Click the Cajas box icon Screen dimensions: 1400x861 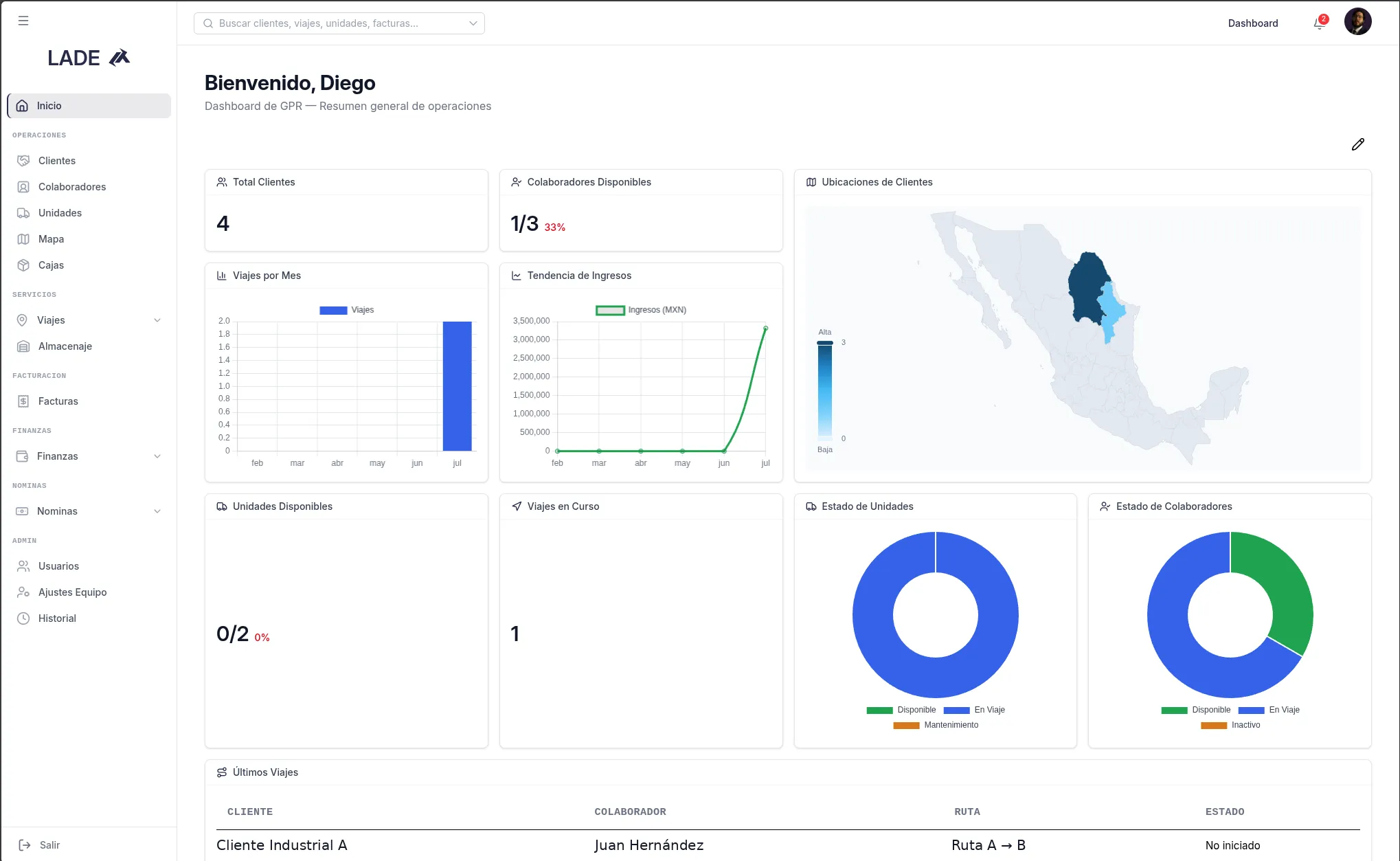click(x=23, y=265)
